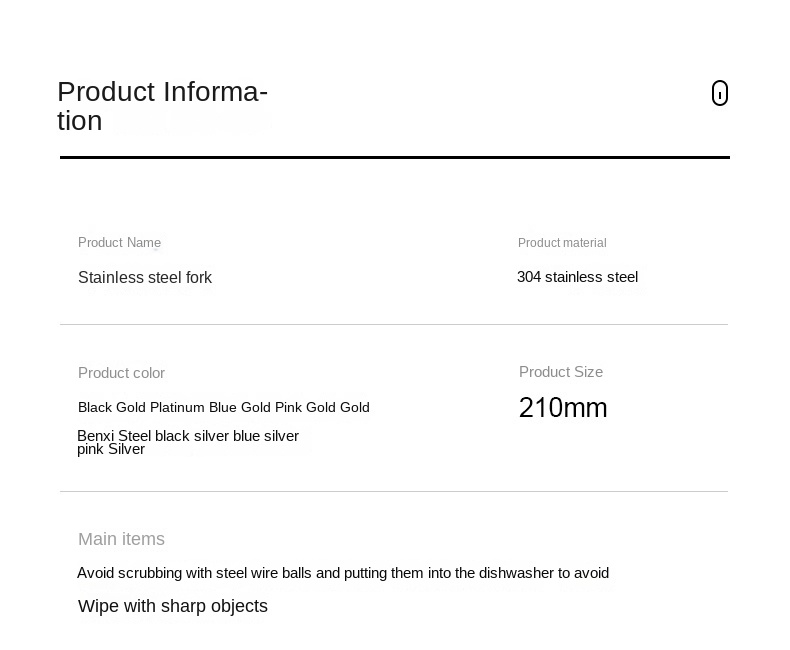
Task: Select the Product color label
Action: (x=121, y=373)
